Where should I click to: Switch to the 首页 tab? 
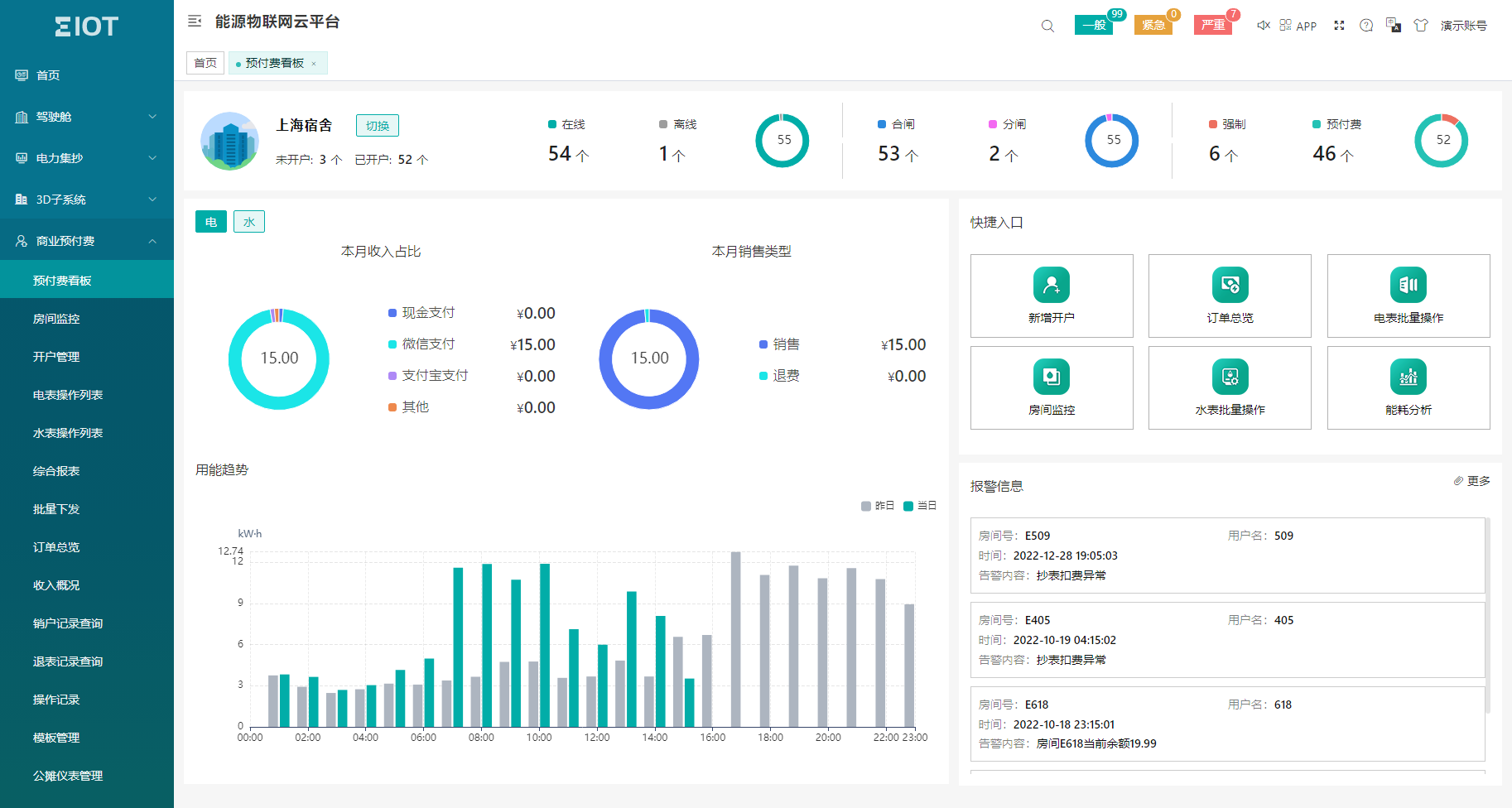click(x=205, y=63)
